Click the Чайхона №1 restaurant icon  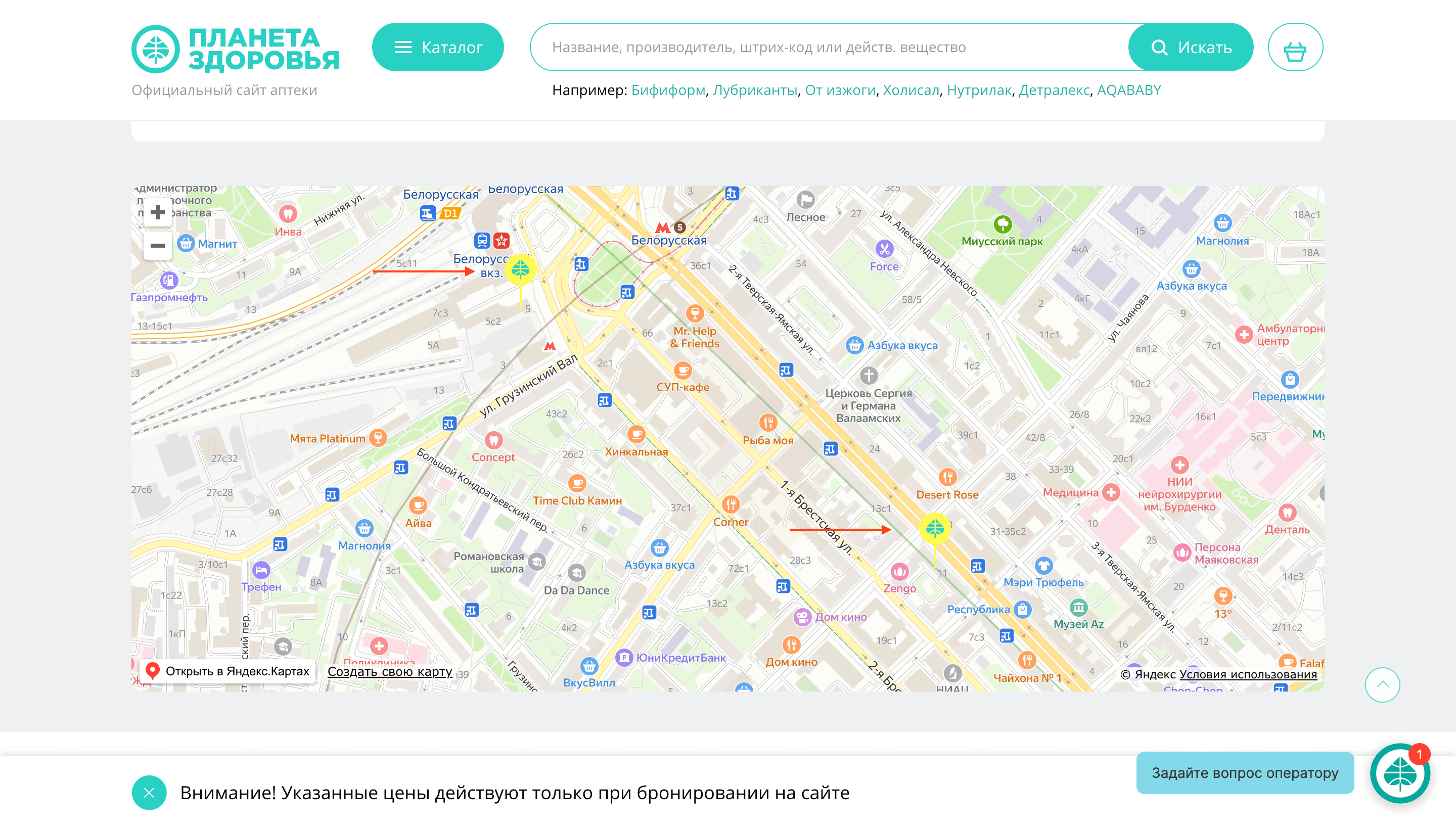tap(1027, 660)
